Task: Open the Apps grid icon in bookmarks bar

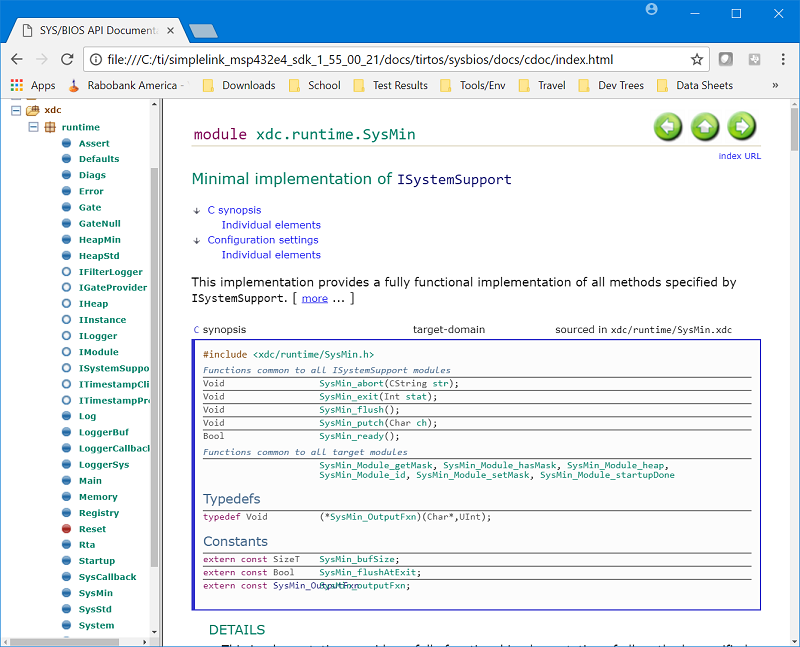Action: (17, 86)
